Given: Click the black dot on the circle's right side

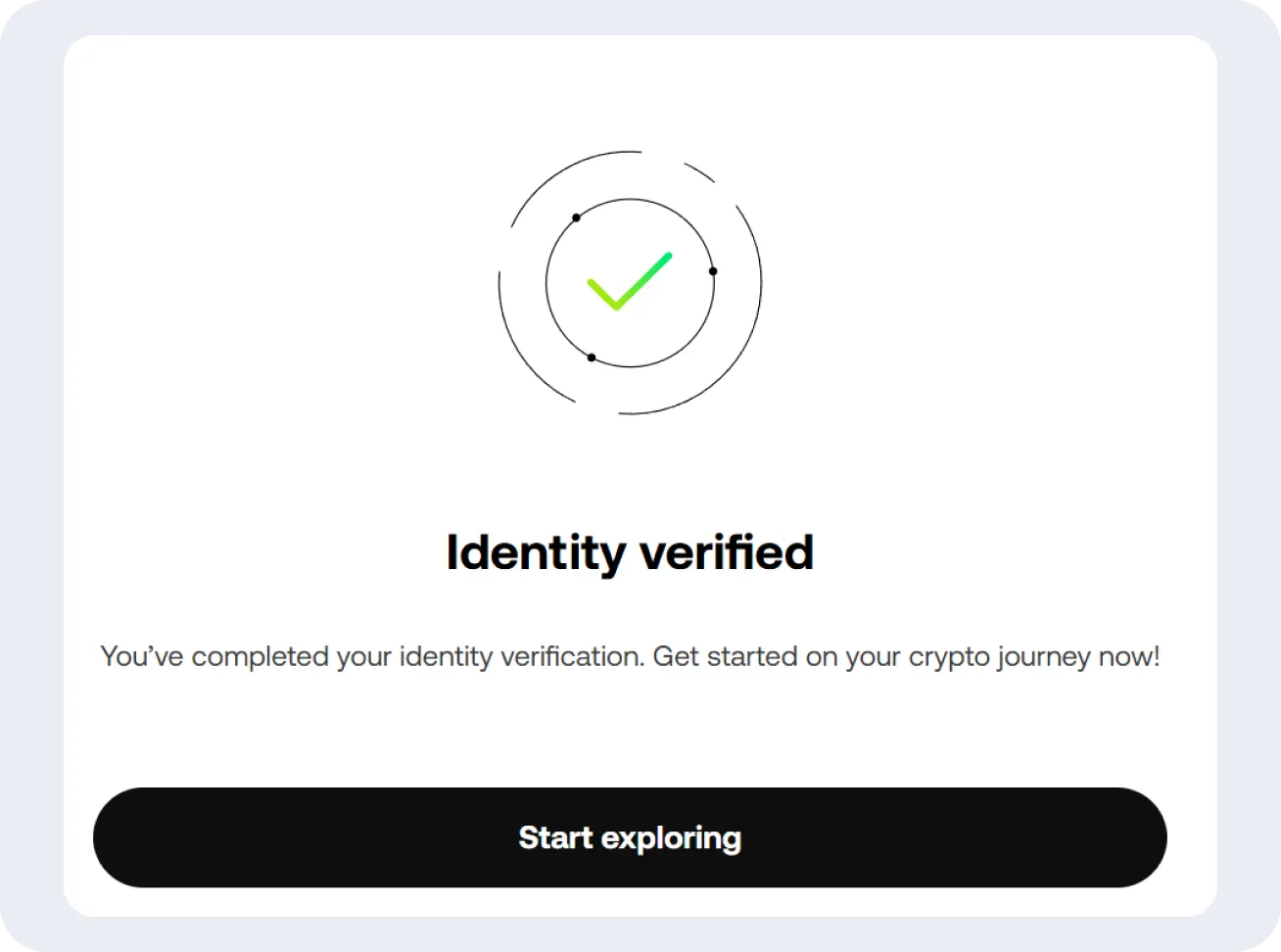Looking at the screenshot, I should (713, 271).
